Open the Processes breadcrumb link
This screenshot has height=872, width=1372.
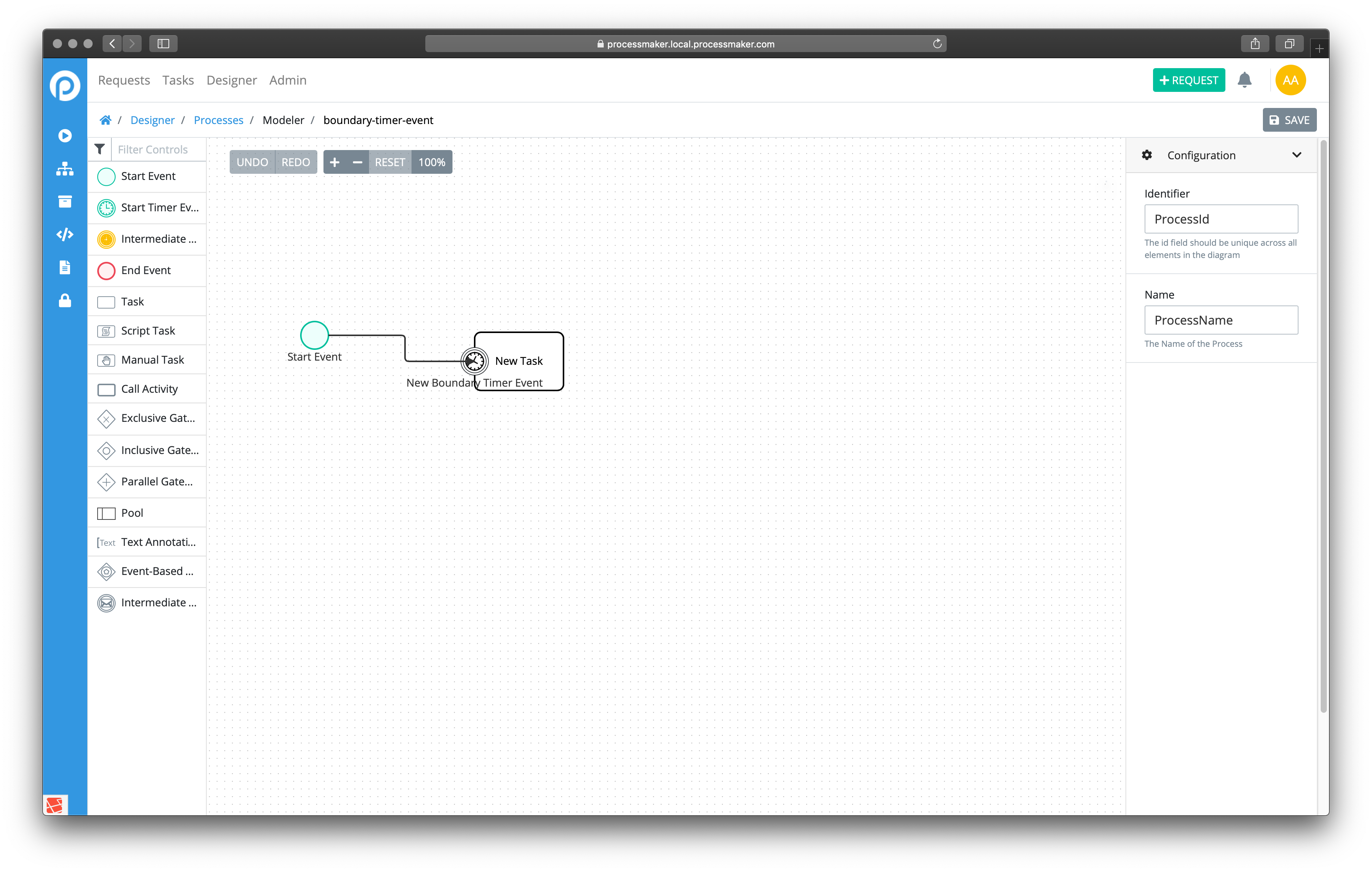(219, 119)
